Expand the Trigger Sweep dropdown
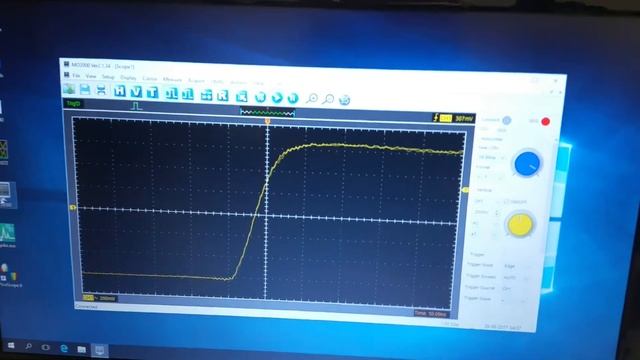The height and width of the screenshot is (360, 640). click(515, 278)
